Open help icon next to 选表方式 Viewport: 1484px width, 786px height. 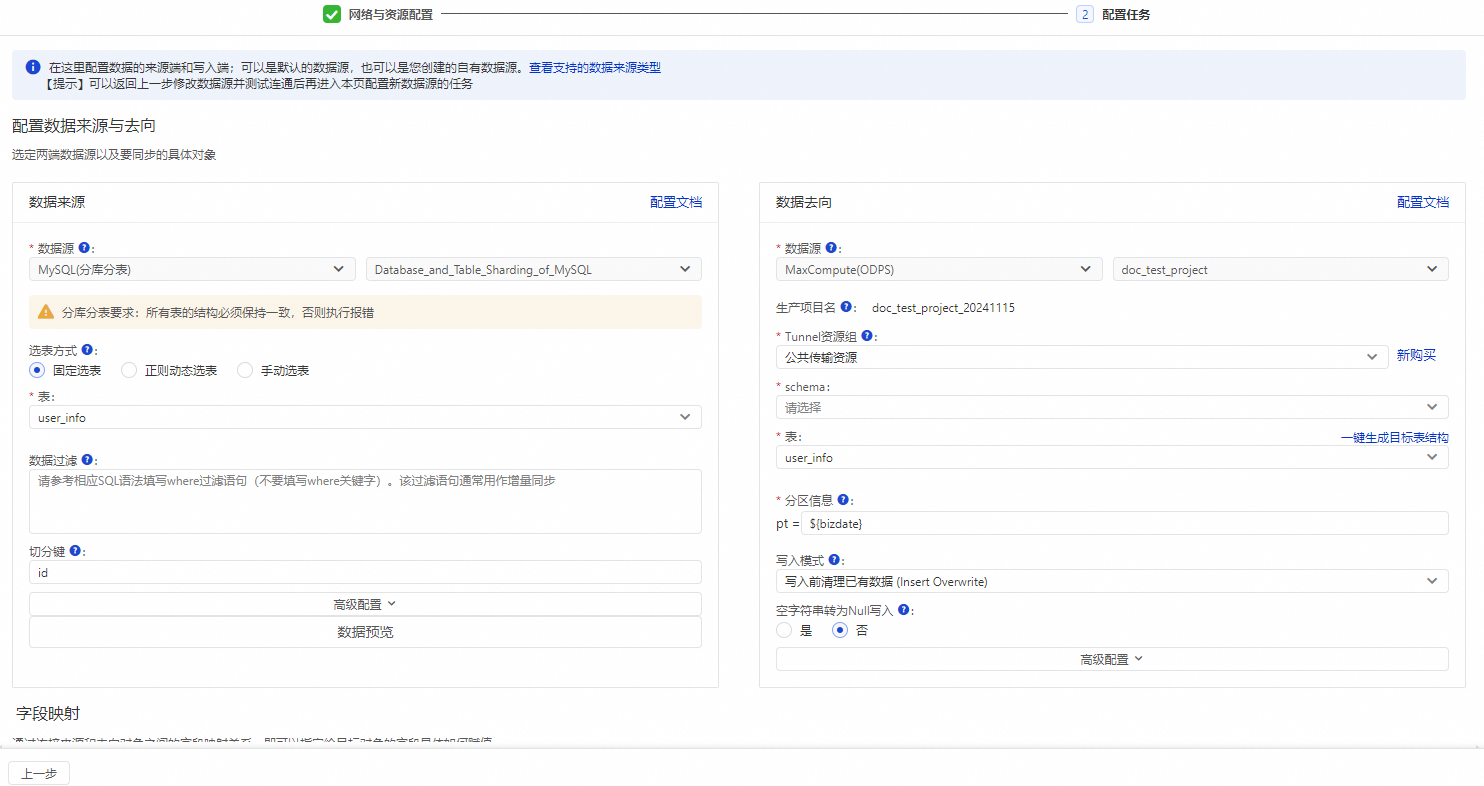pyautogui.click(x=87, y=350)
